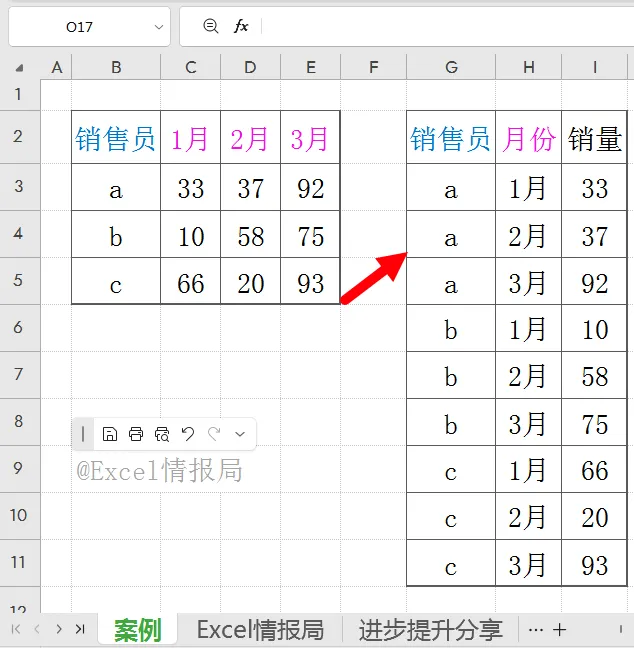This screenshot has height=648, width=634.
Task: Select cell containing 93 in column E
Action: coord(310,281)
